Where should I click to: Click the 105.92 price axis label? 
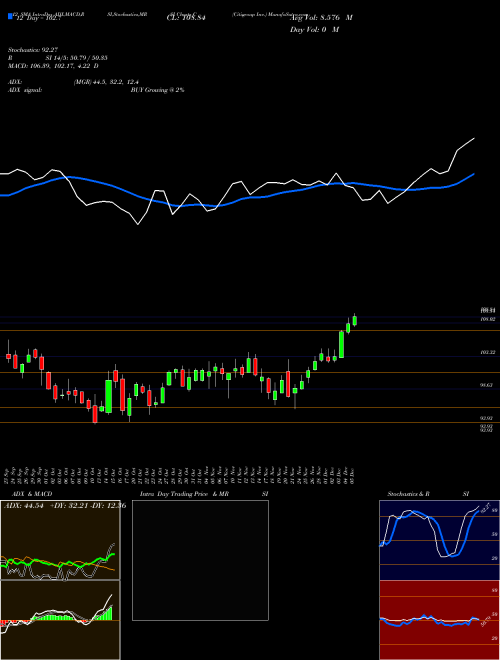click(487, 319)
